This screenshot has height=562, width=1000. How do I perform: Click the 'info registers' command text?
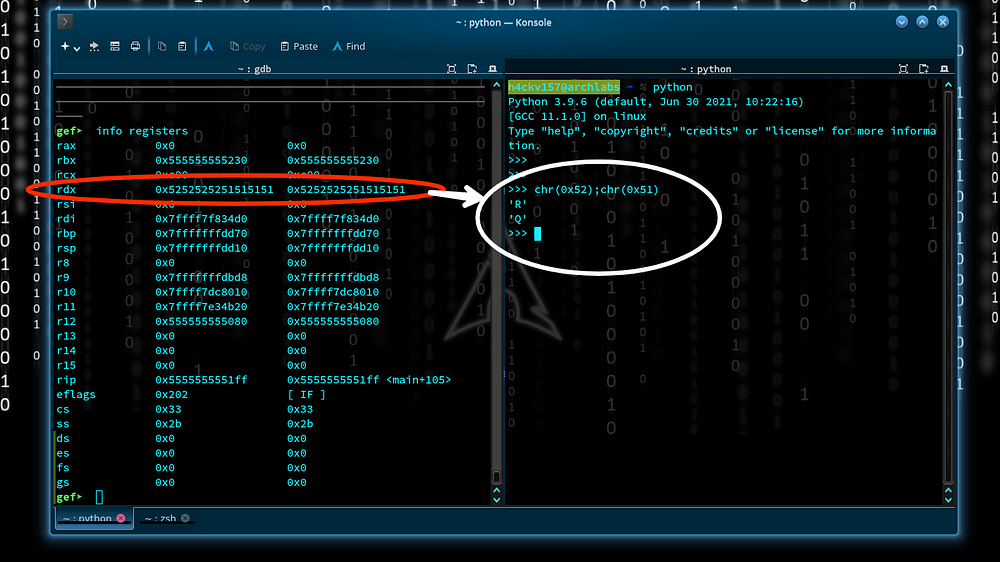click(142, 131)
